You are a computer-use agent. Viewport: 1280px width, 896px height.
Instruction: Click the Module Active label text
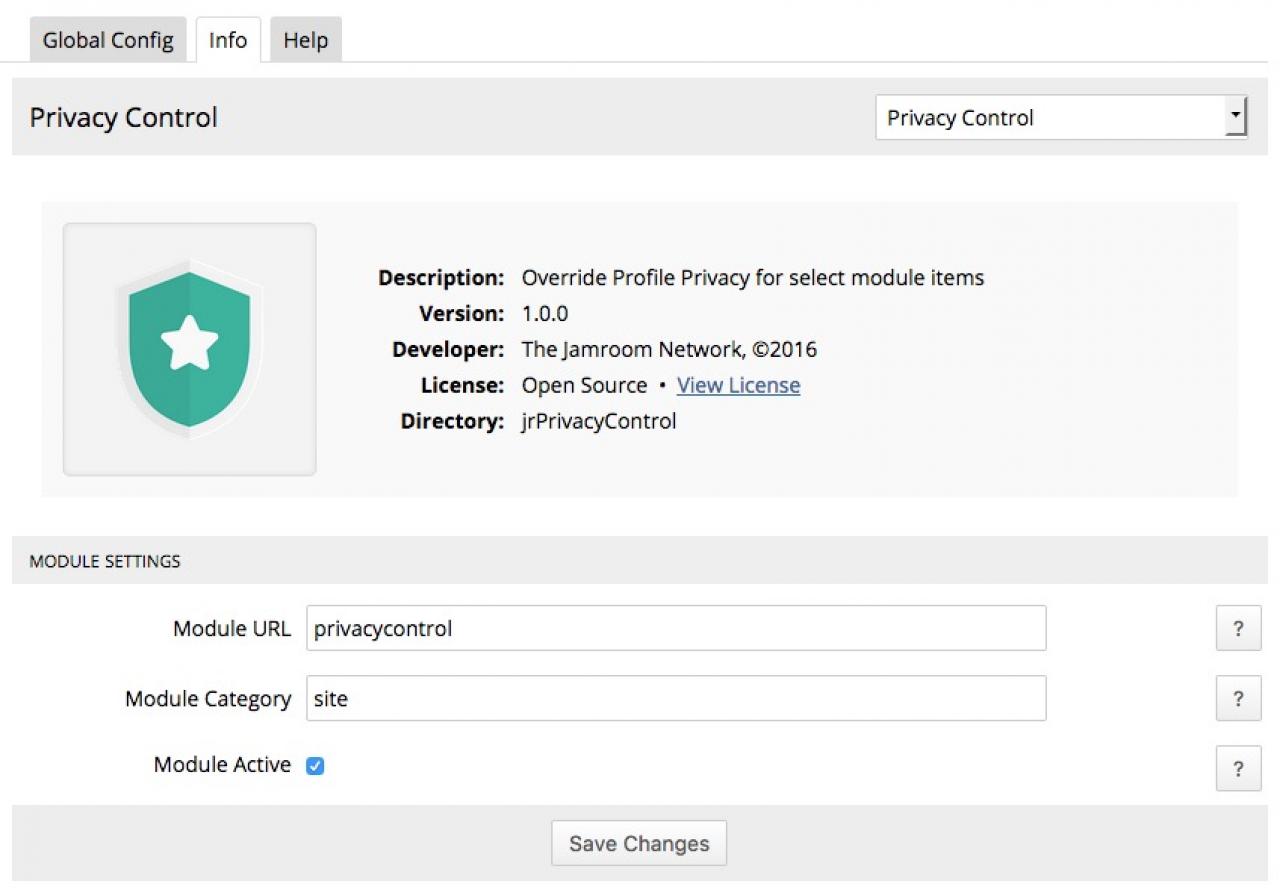point(222,765)
